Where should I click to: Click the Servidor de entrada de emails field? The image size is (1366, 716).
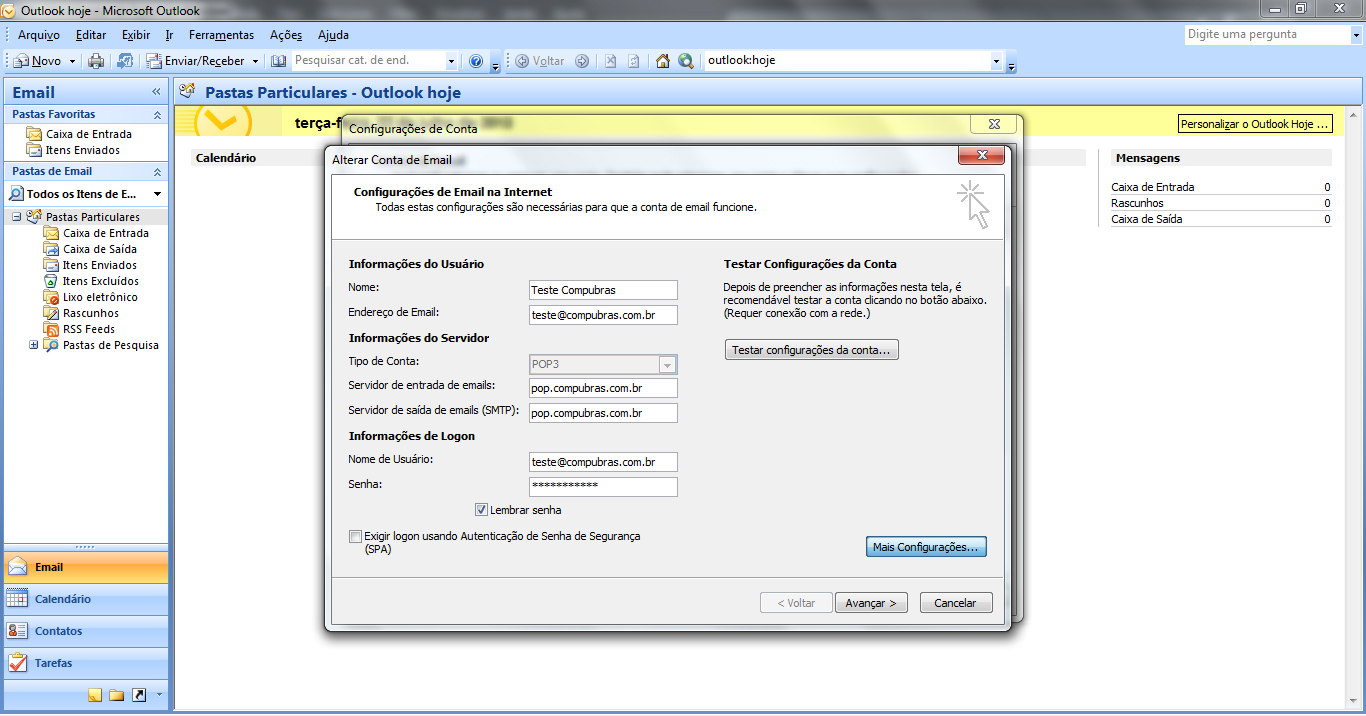point(603,388)
